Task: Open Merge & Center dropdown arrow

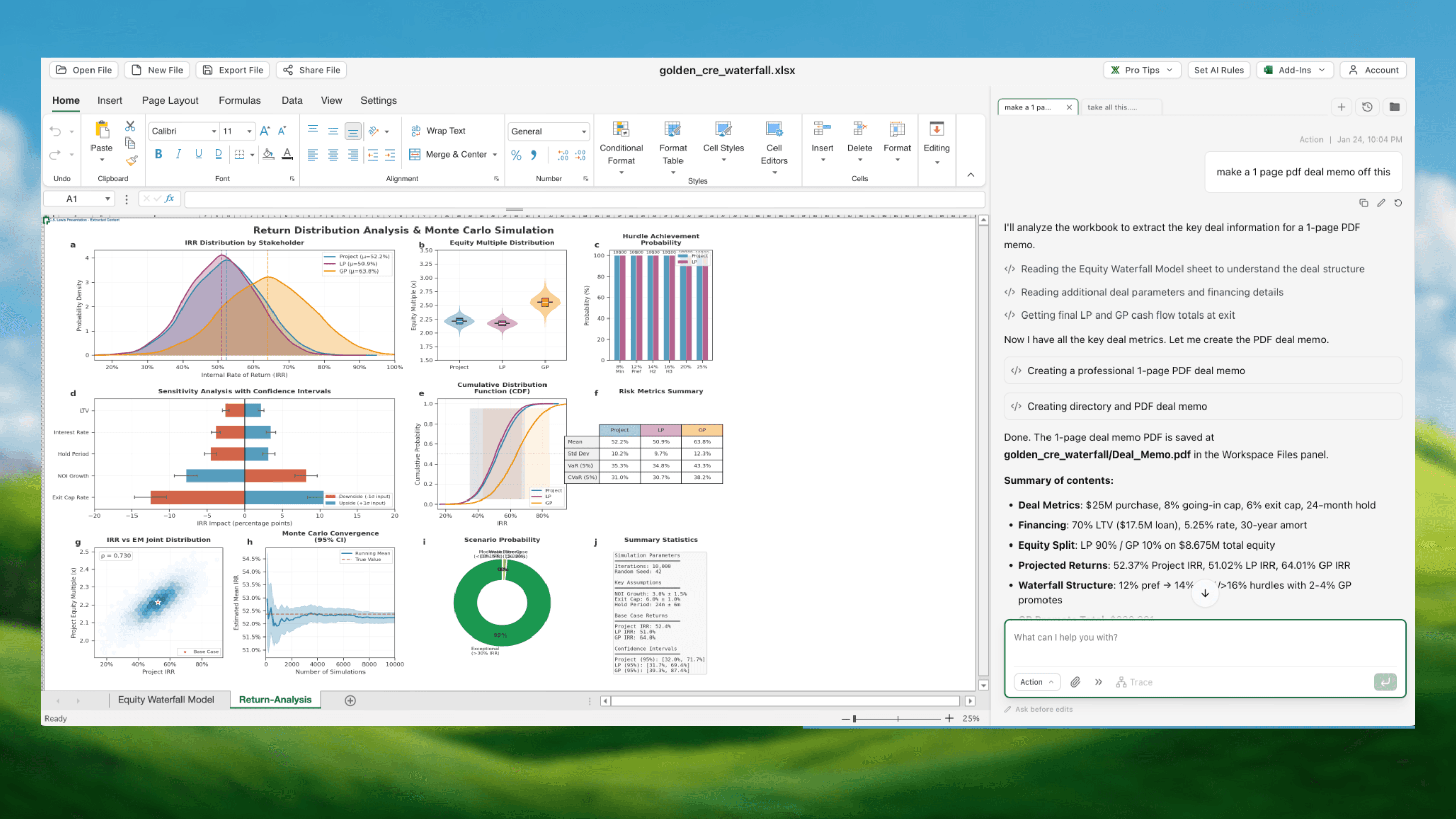Action: [x=495, y=154]
